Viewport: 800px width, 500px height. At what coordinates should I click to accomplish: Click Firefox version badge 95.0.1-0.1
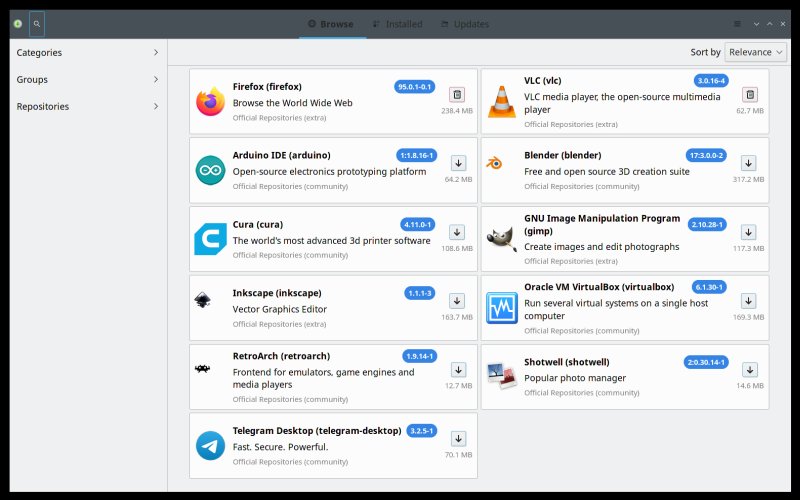pos(415,87)
